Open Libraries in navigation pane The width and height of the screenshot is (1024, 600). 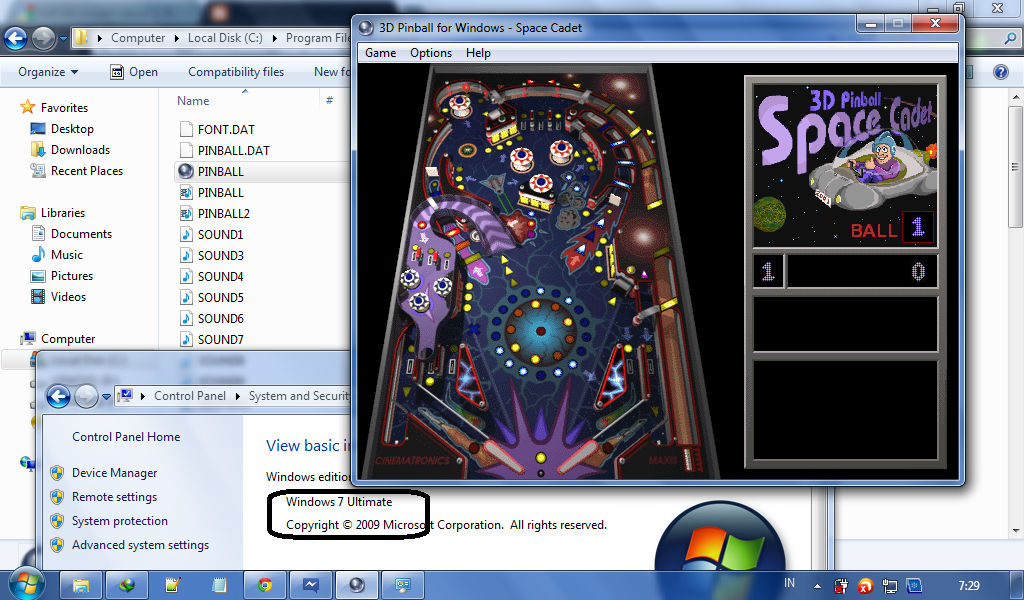pyautogui.click(x=63, y=213)
